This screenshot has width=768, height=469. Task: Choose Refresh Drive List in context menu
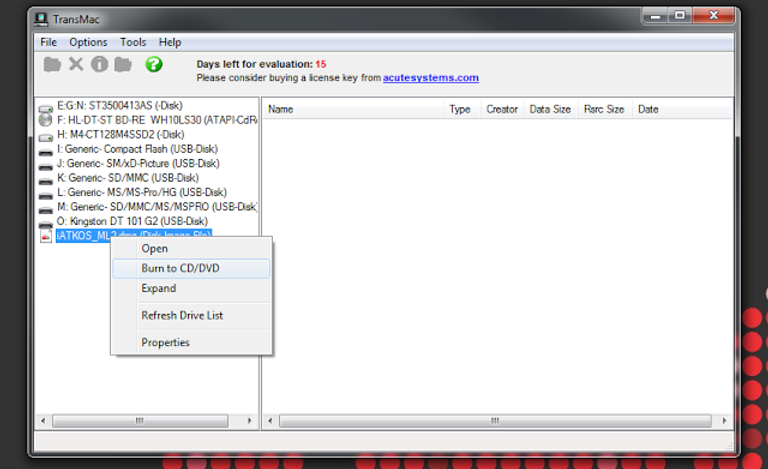click(x=191, y=315)
